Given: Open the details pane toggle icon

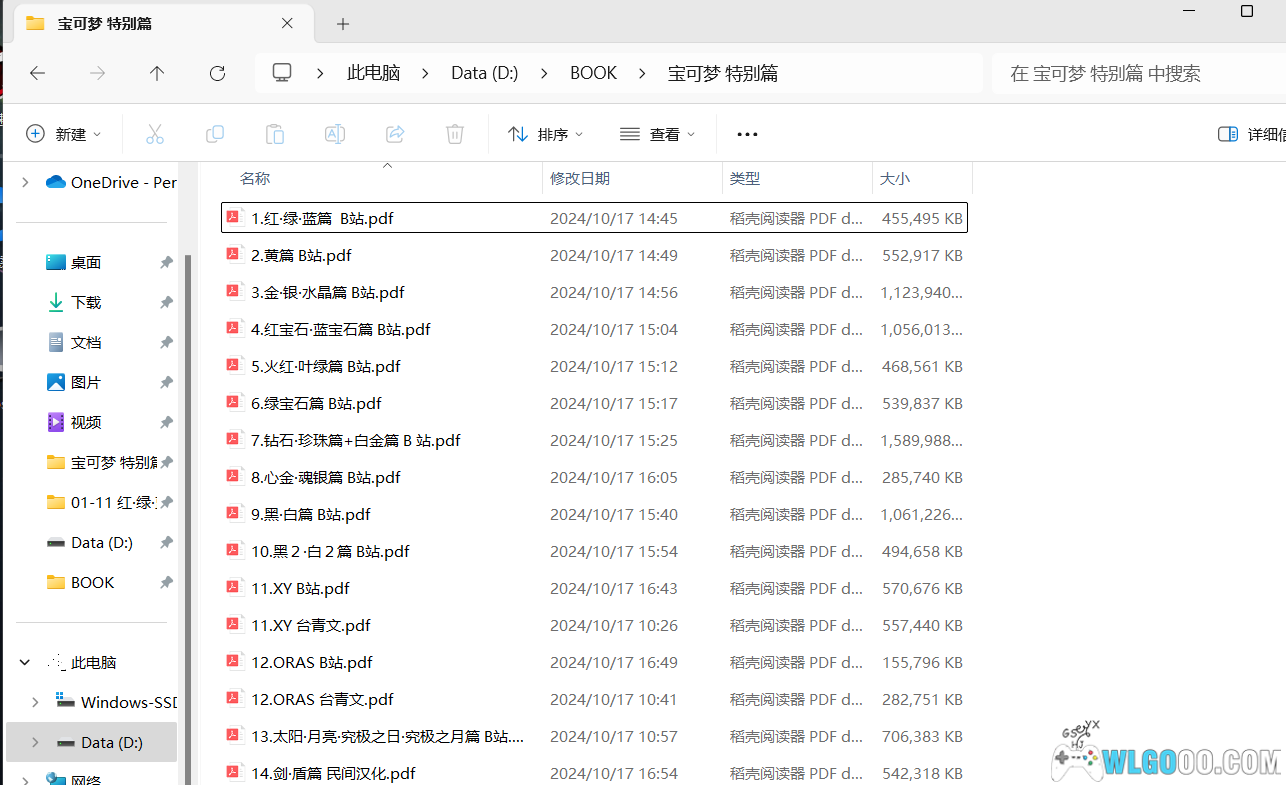Looking at the screenshot, I should (1228, 133).
